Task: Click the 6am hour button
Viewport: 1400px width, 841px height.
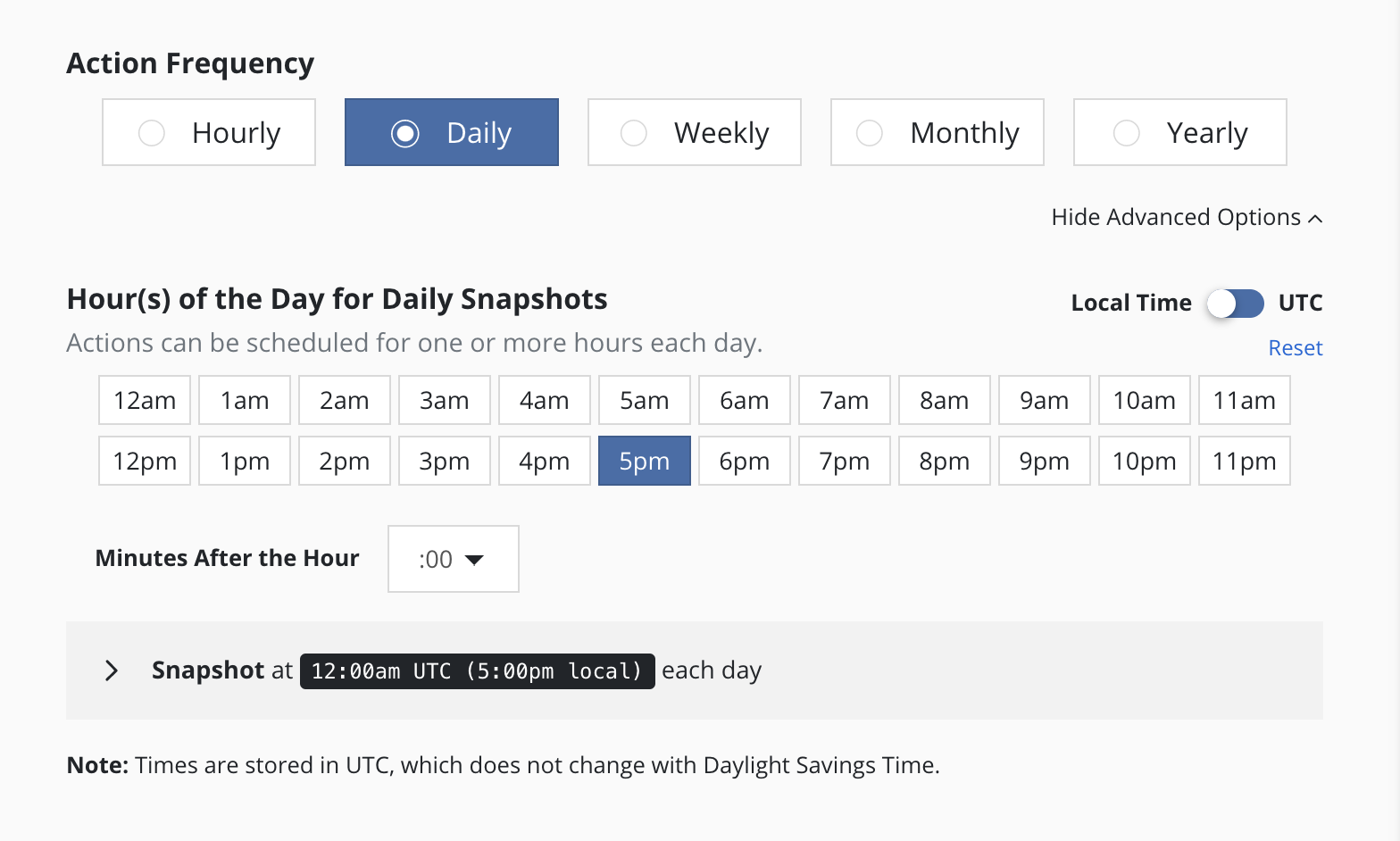Action: (x=744, y=401)
